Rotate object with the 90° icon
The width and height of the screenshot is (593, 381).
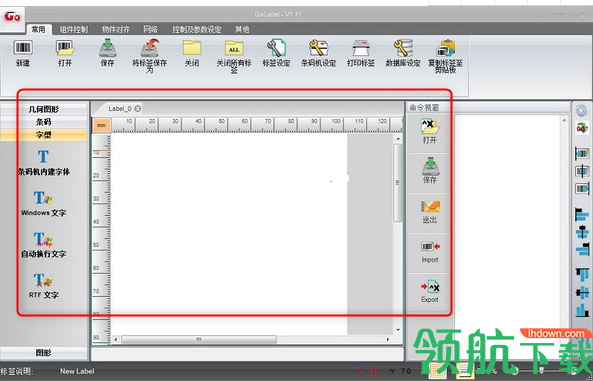pos(582,128)
